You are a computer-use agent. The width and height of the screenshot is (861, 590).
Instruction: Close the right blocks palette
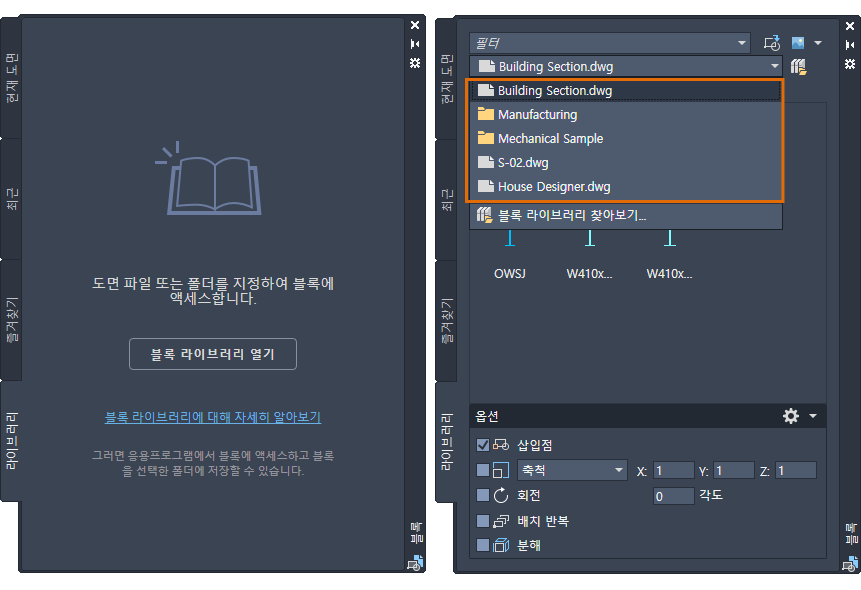(850, 26)
